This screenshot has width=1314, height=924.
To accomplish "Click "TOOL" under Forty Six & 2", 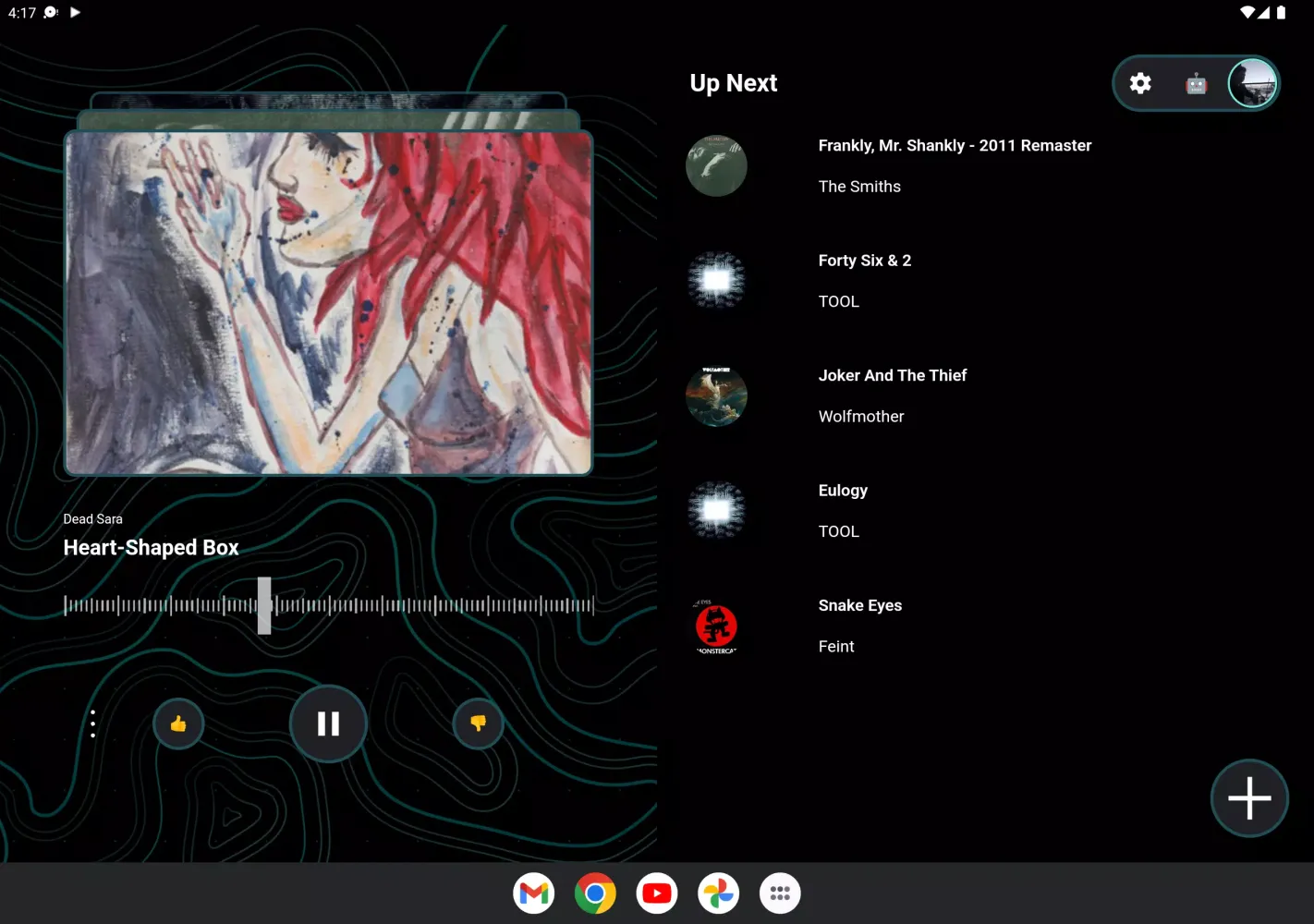I will tap(839, 302).
